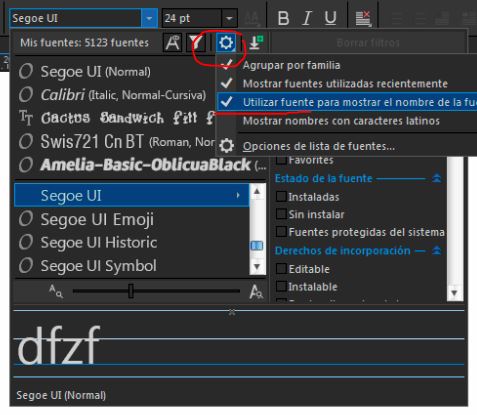Check Fuentes protegidas del sistema checkbox
Image resolution: width=477 pixels, height=415 pixels.
pyautogui.click(x=281, y=231)
